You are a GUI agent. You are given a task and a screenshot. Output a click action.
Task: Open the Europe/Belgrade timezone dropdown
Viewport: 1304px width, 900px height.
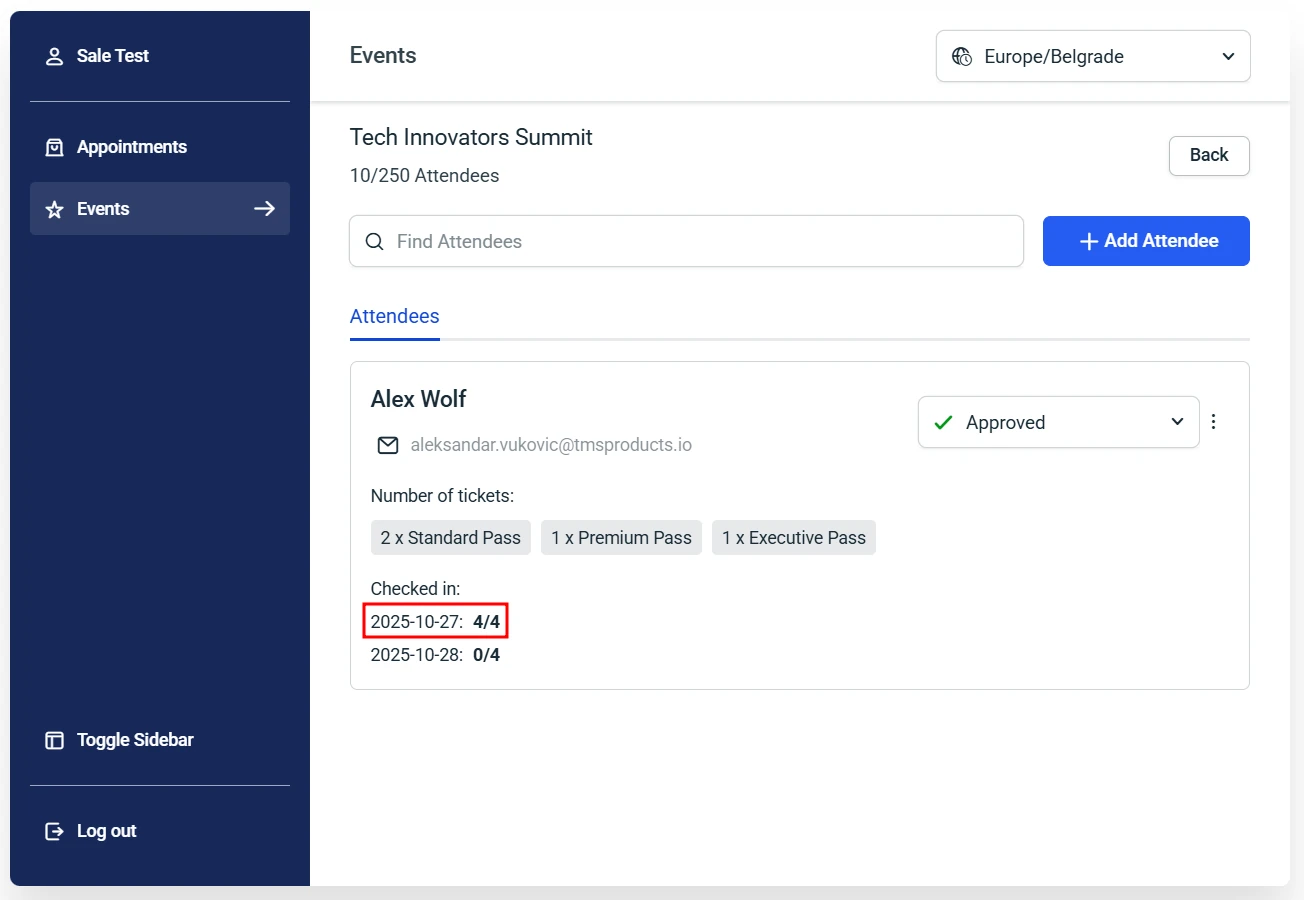[x=1092, y=57]
